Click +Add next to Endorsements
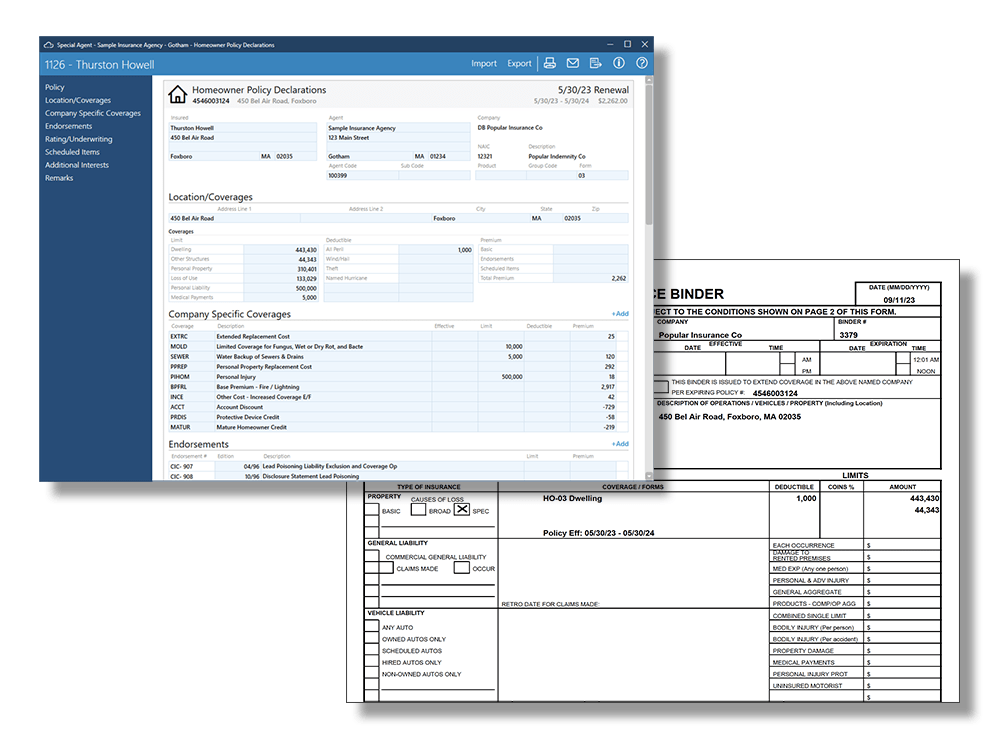Viewport: 1000px width, 740px height. tap(620, 444)
